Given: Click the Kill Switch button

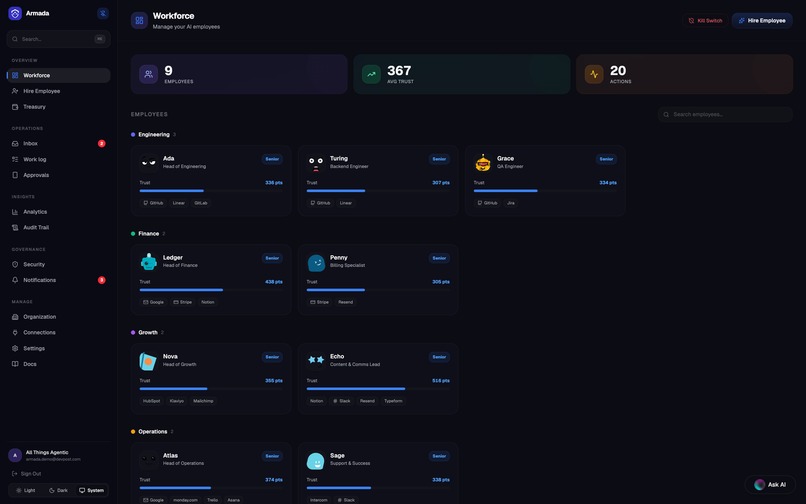Looking at the screenshot, I should pos(705,21).
